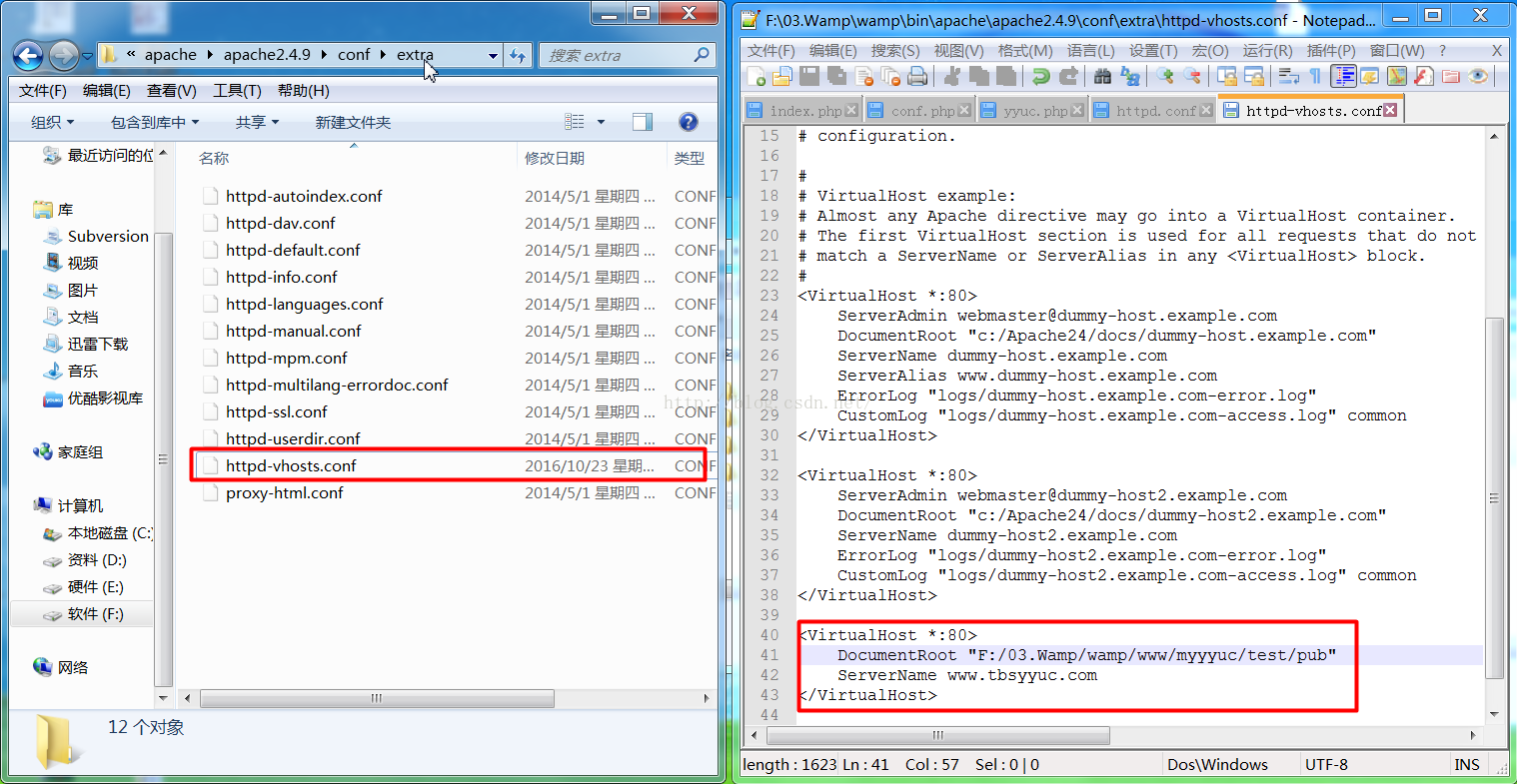Expand the address bar history dropdown
1517x784 pixels.
click(493, 56)
